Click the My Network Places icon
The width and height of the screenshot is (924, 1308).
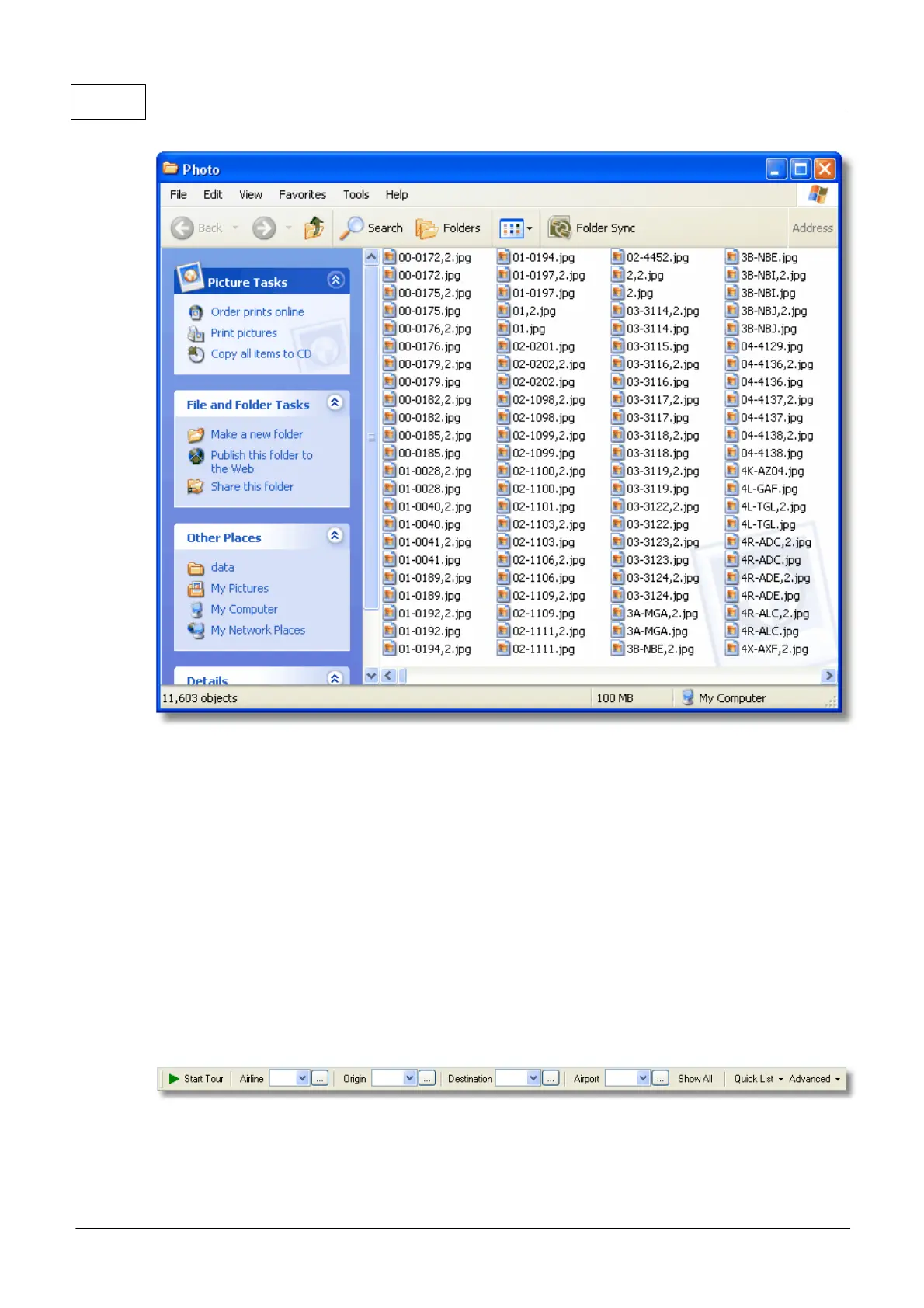[x=196, y=631]
